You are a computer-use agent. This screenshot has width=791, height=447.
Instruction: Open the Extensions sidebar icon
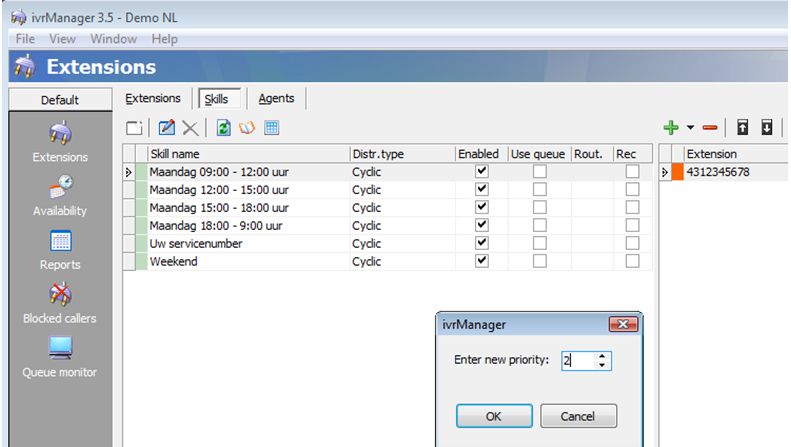[60, 133]
